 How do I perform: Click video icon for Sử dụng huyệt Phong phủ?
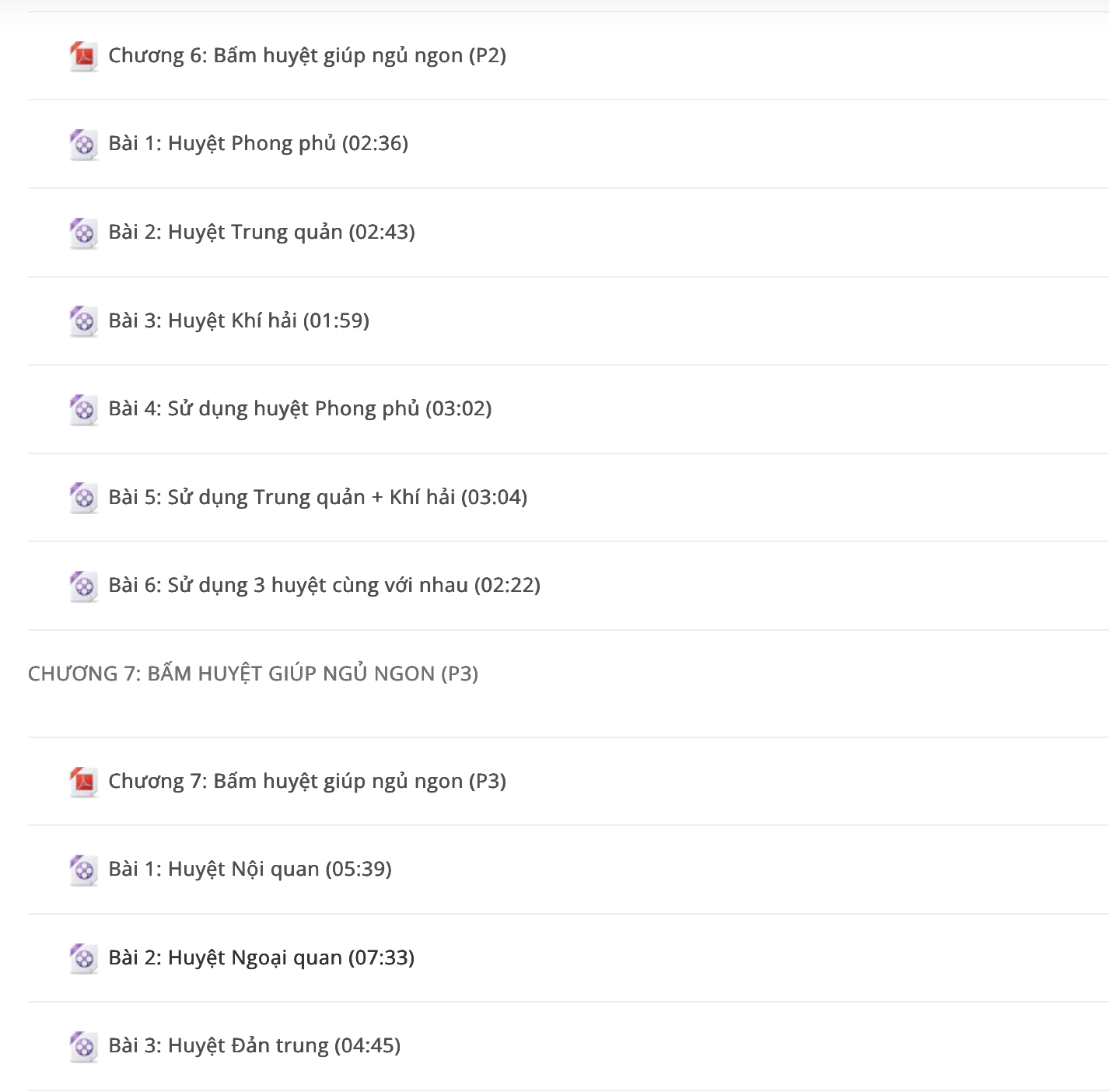point(83,410)
